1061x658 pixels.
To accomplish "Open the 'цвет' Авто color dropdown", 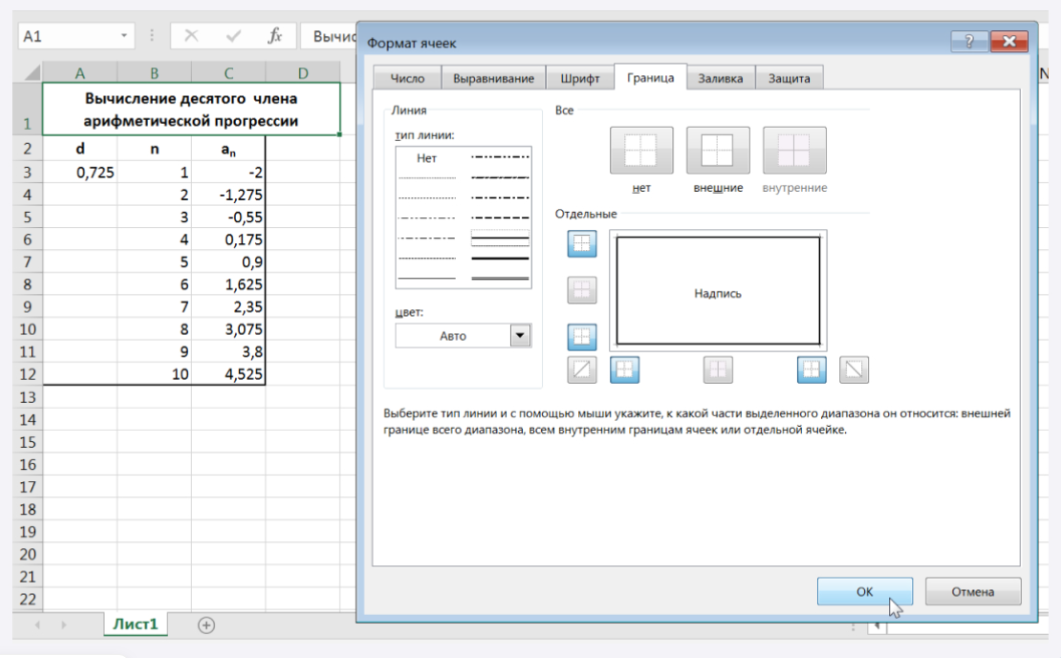I will click(x=519, y=336).
